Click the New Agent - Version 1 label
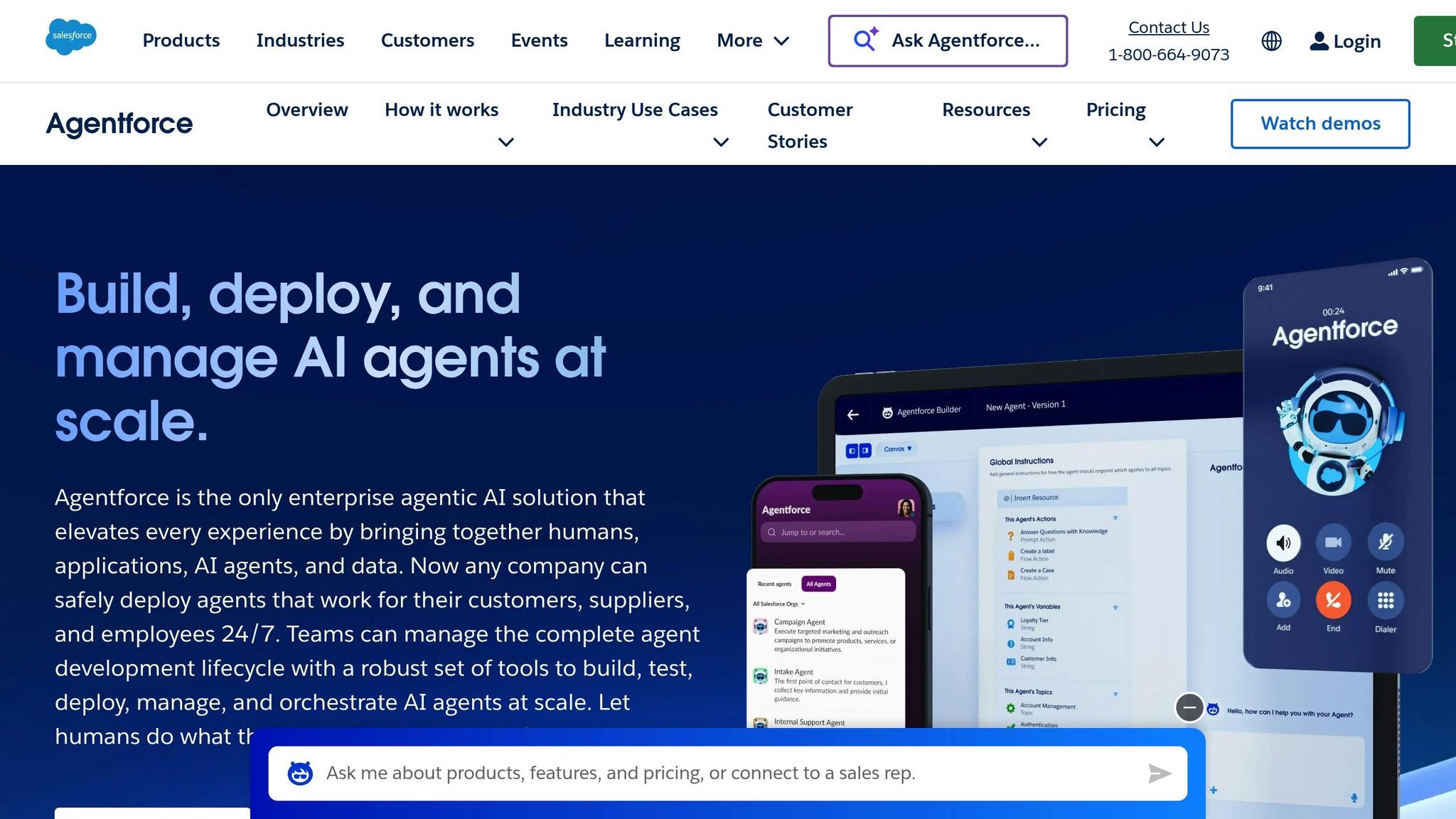Image resolution: width=1456 pixels, height=819 pixels. tap(1025, 406)
